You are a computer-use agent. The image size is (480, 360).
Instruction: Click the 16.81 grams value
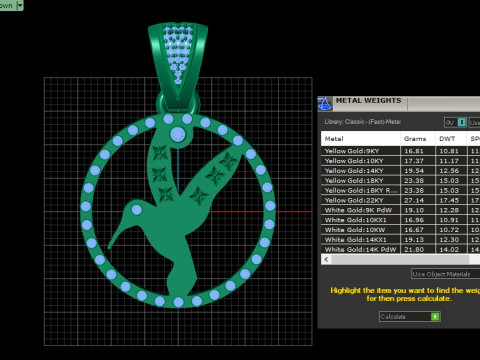414,151
